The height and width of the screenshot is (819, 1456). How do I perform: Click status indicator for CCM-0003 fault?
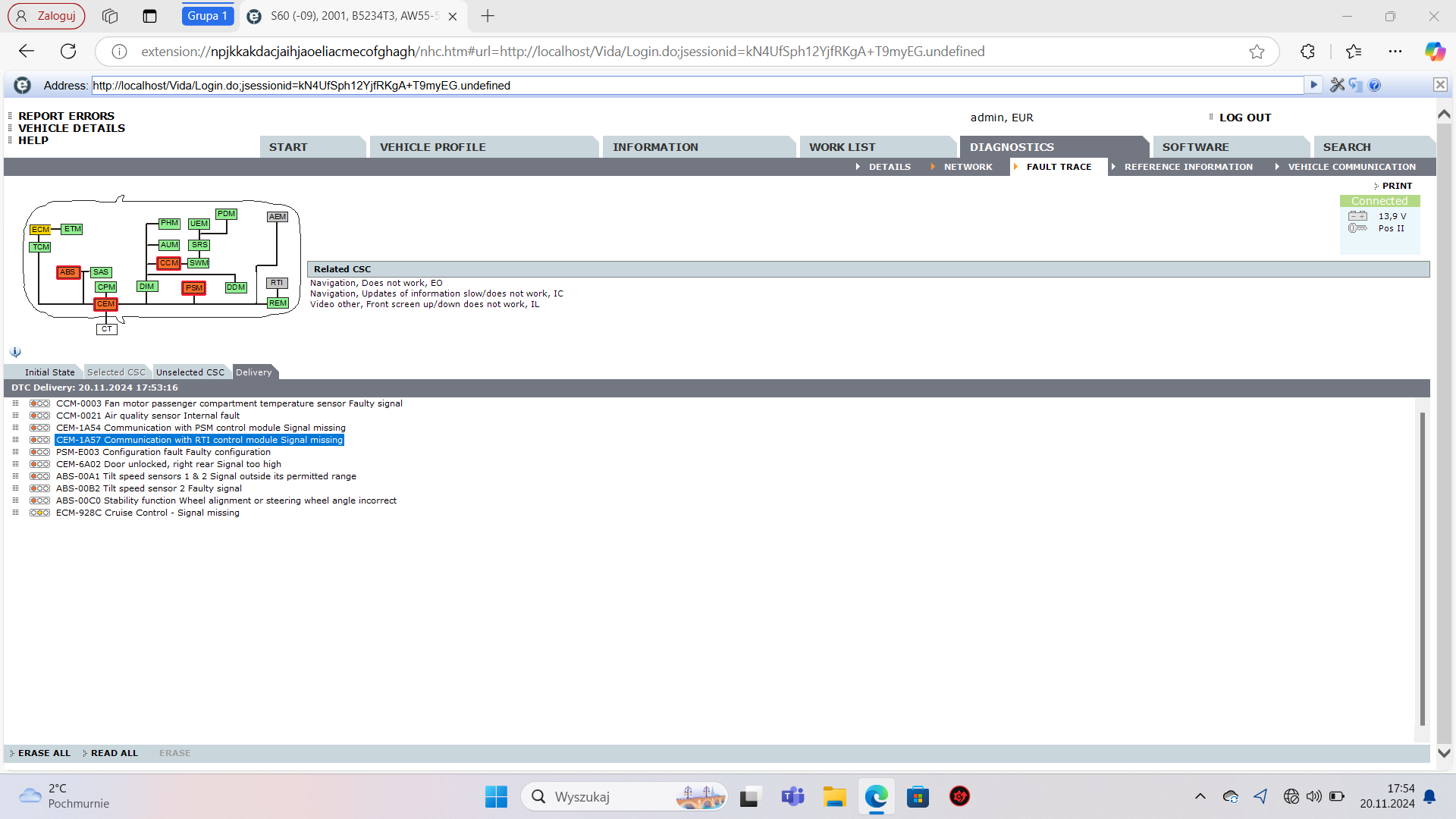pyautogui.click(x=39, y=403)
